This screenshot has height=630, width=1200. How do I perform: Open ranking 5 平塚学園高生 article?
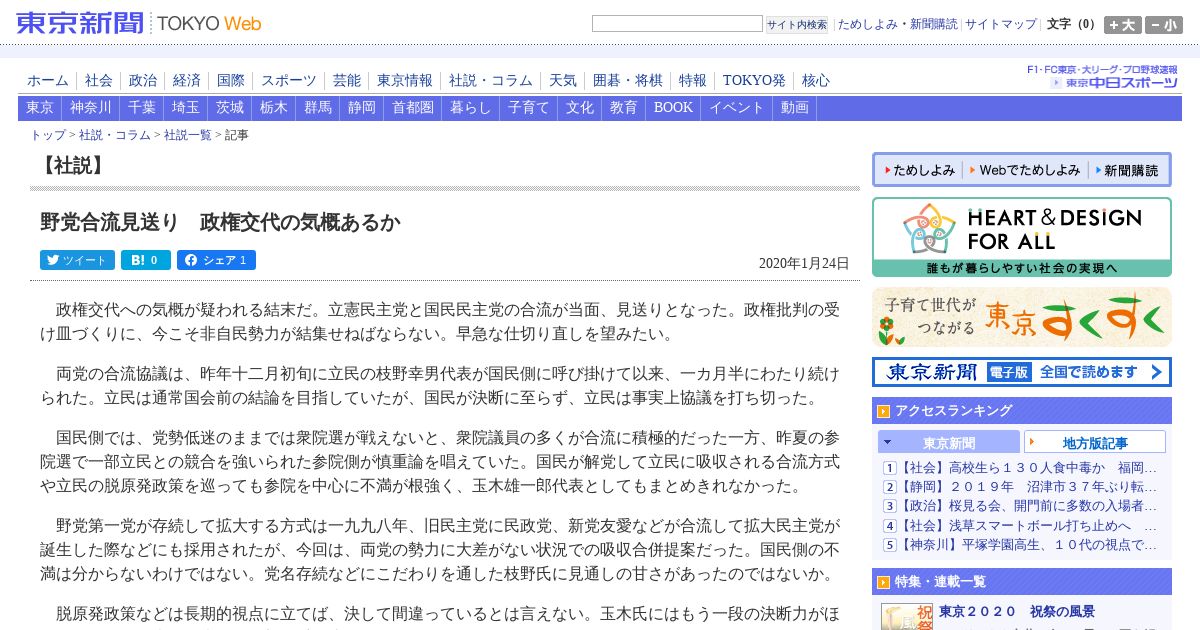[x=1028, y=545]
